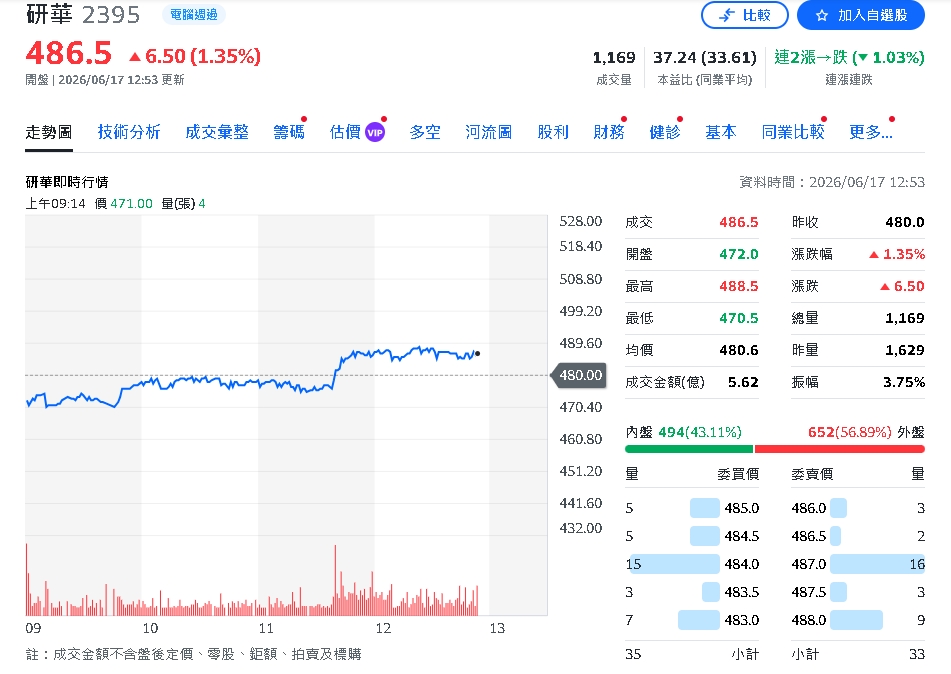Click the 比較 compare button
This screenshot has height=674, width=951.
coord(744,15)
